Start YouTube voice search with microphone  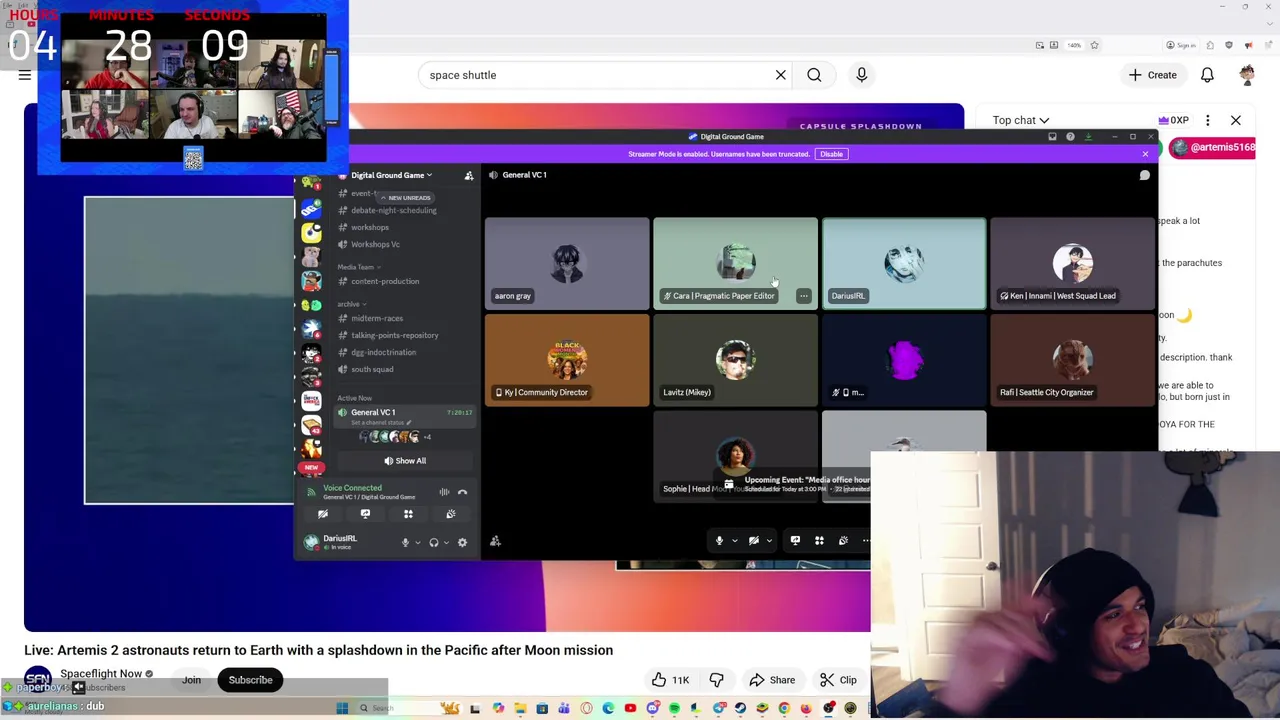pyautogui.click(x=861, y=75)
